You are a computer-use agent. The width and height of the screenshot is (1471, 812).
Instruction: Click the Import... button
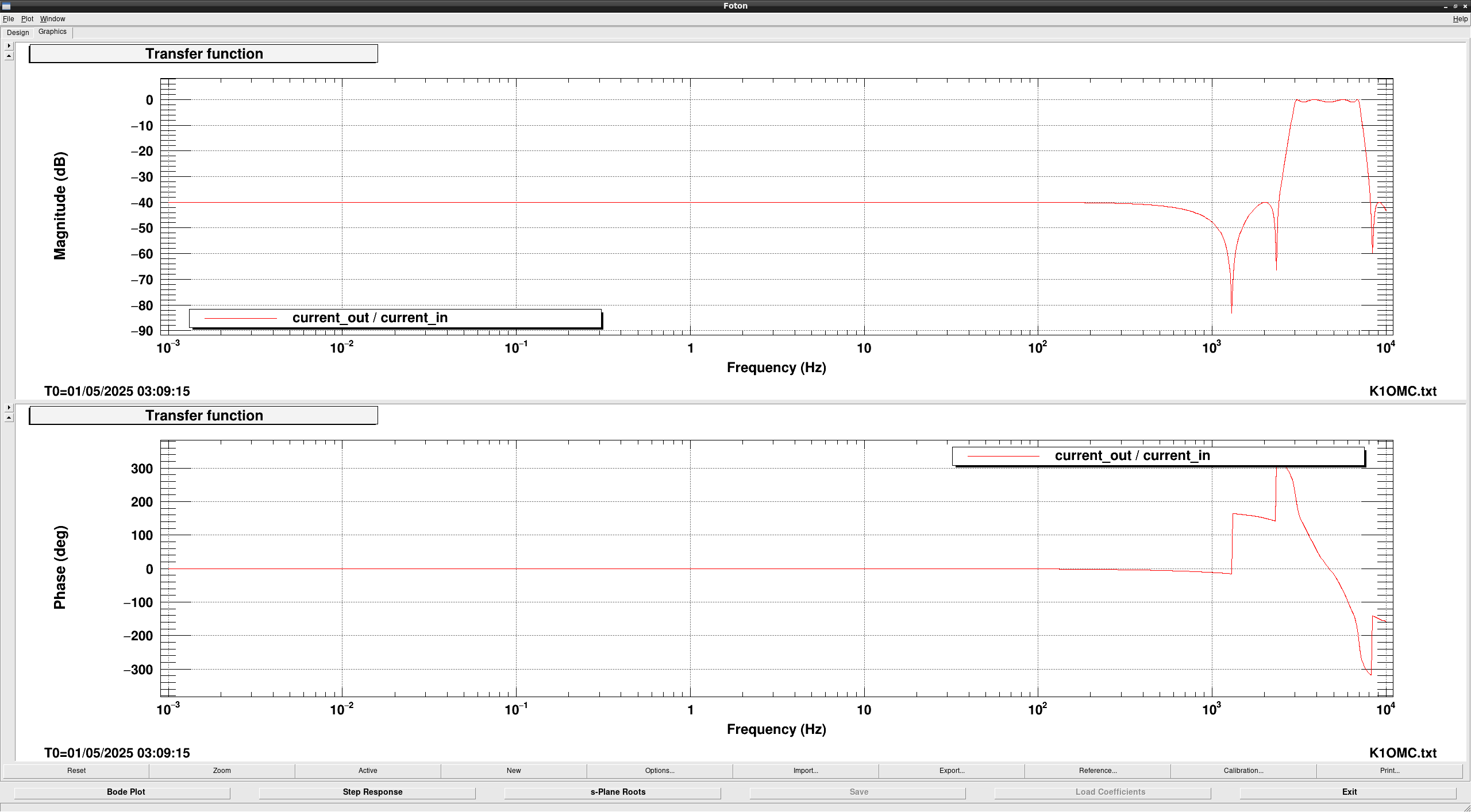pos(806,771)
